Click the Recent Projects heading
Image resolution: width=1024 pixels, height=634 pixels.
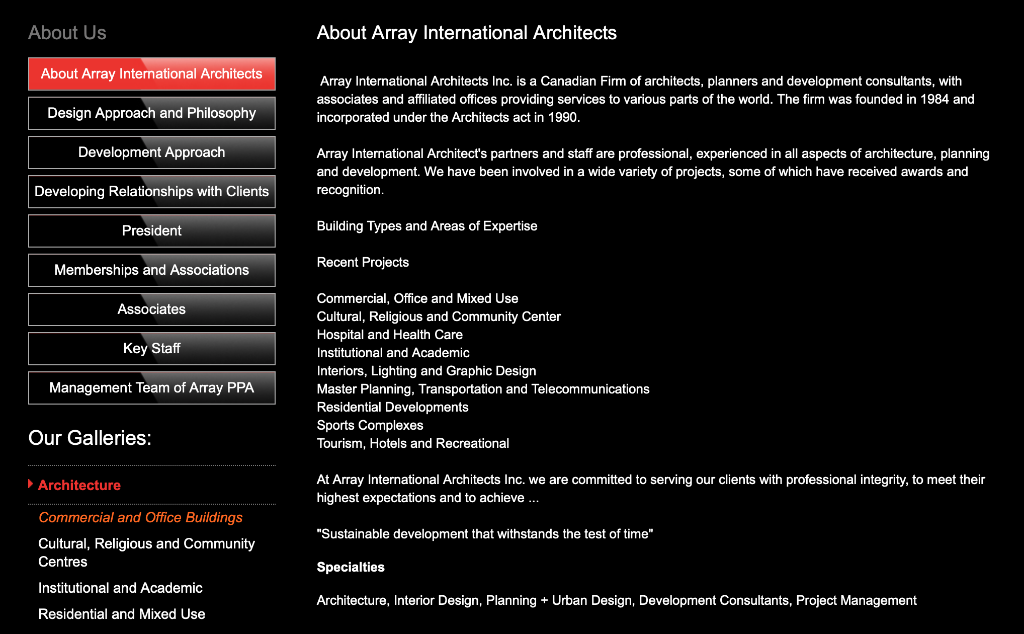pos(362,262)
